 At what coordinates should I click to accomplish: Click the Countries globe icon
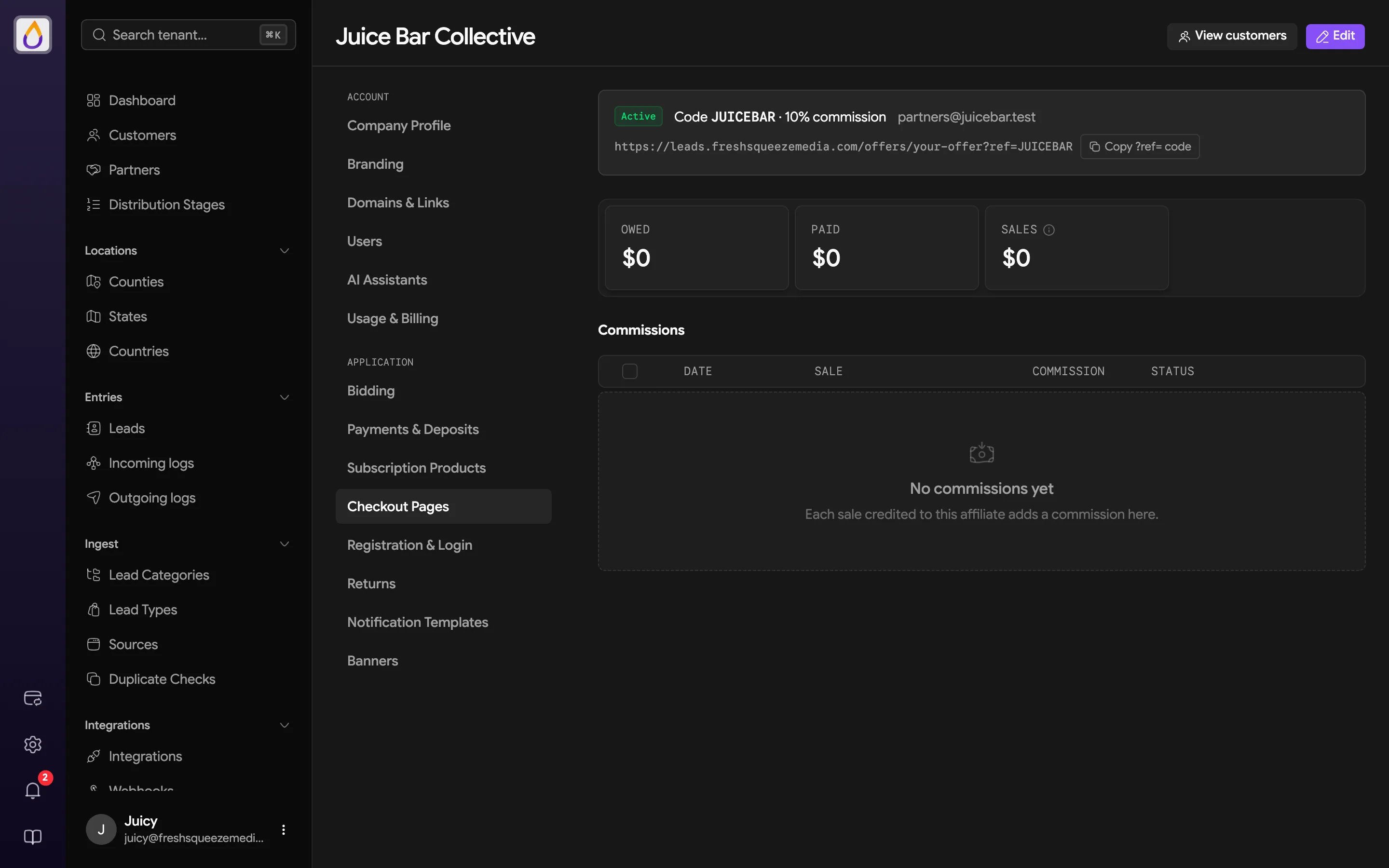tap(94, 352)
